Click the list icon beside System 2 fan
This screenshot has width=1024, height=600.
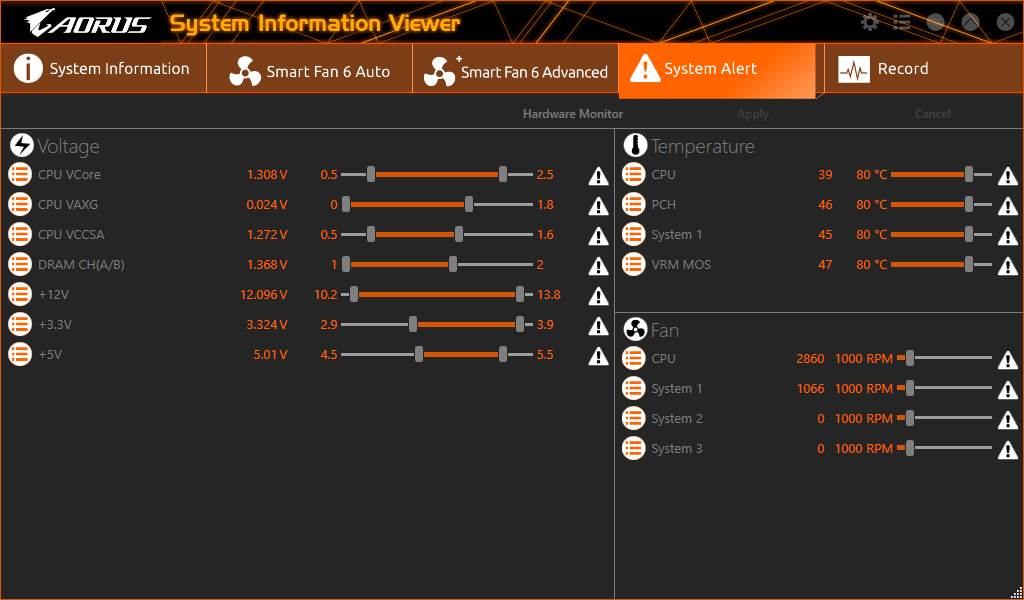(x=633, y=418)
